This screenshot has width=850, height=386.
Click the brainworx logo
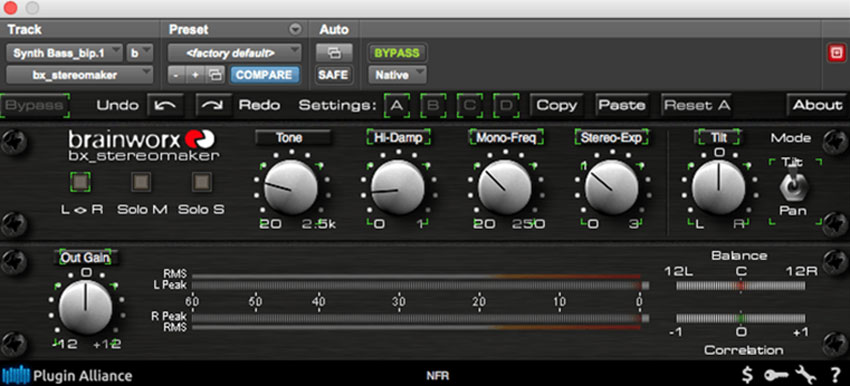click(141, 140)
